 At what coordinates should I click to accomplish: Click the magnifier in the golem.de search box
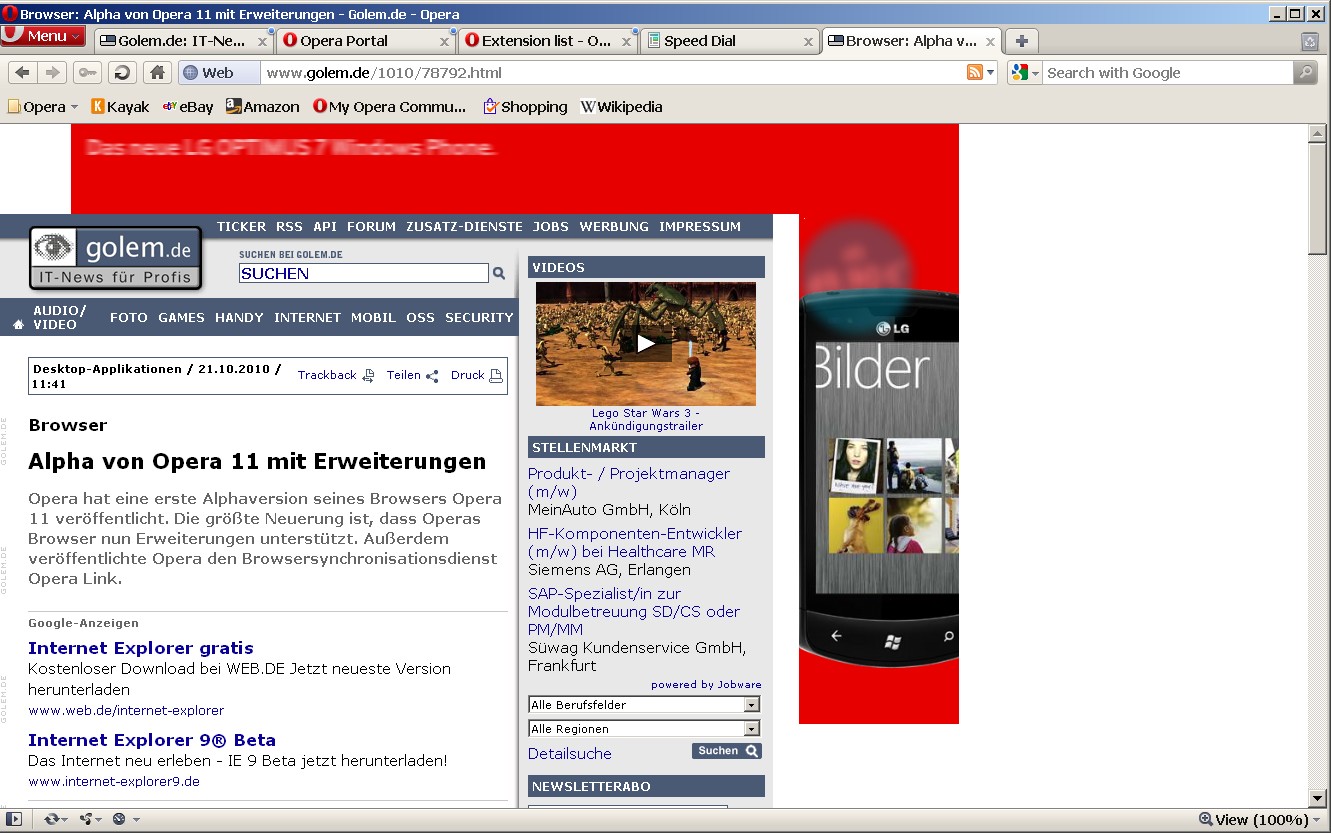(x=497, y=272)
